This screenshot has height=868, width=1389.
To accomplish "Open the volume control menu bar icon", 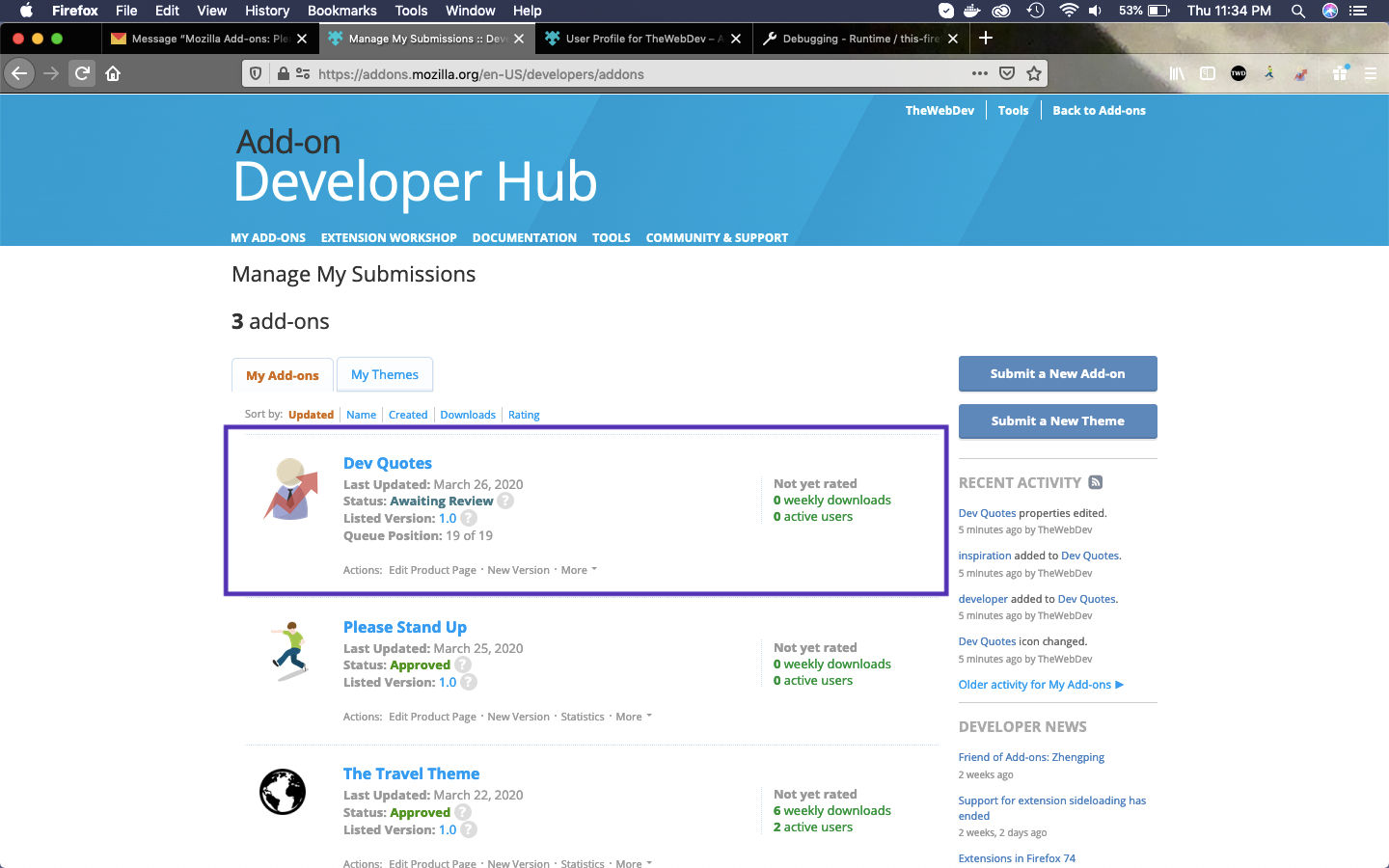I will [x=1095, y=11].
